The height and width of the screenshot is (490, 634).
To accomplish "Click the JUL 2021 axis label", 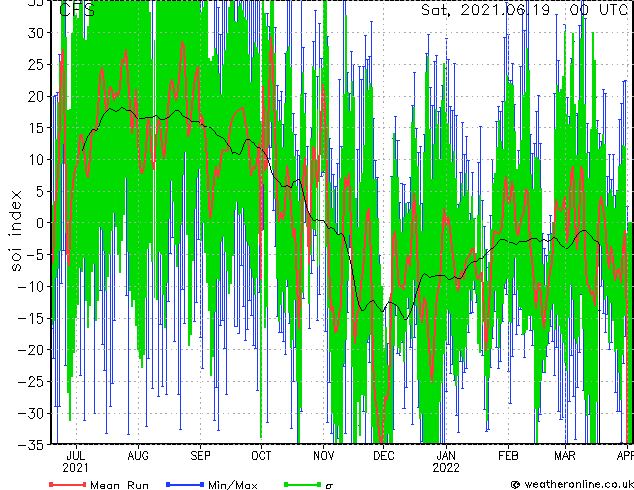I will [76, 462].
